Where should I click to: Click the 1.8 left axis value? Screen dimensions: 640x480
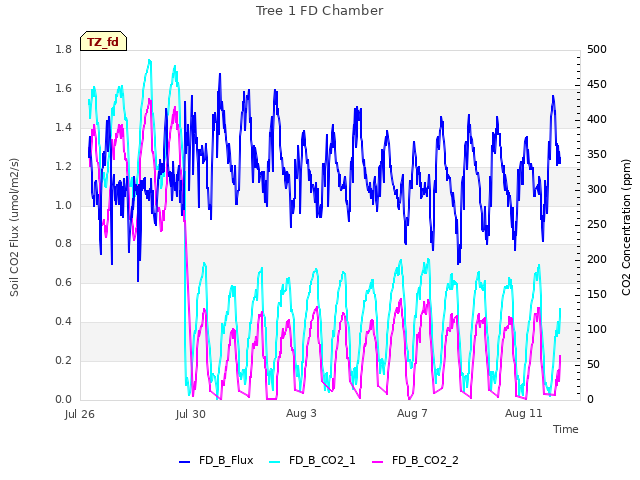click(x=63, y=49)
